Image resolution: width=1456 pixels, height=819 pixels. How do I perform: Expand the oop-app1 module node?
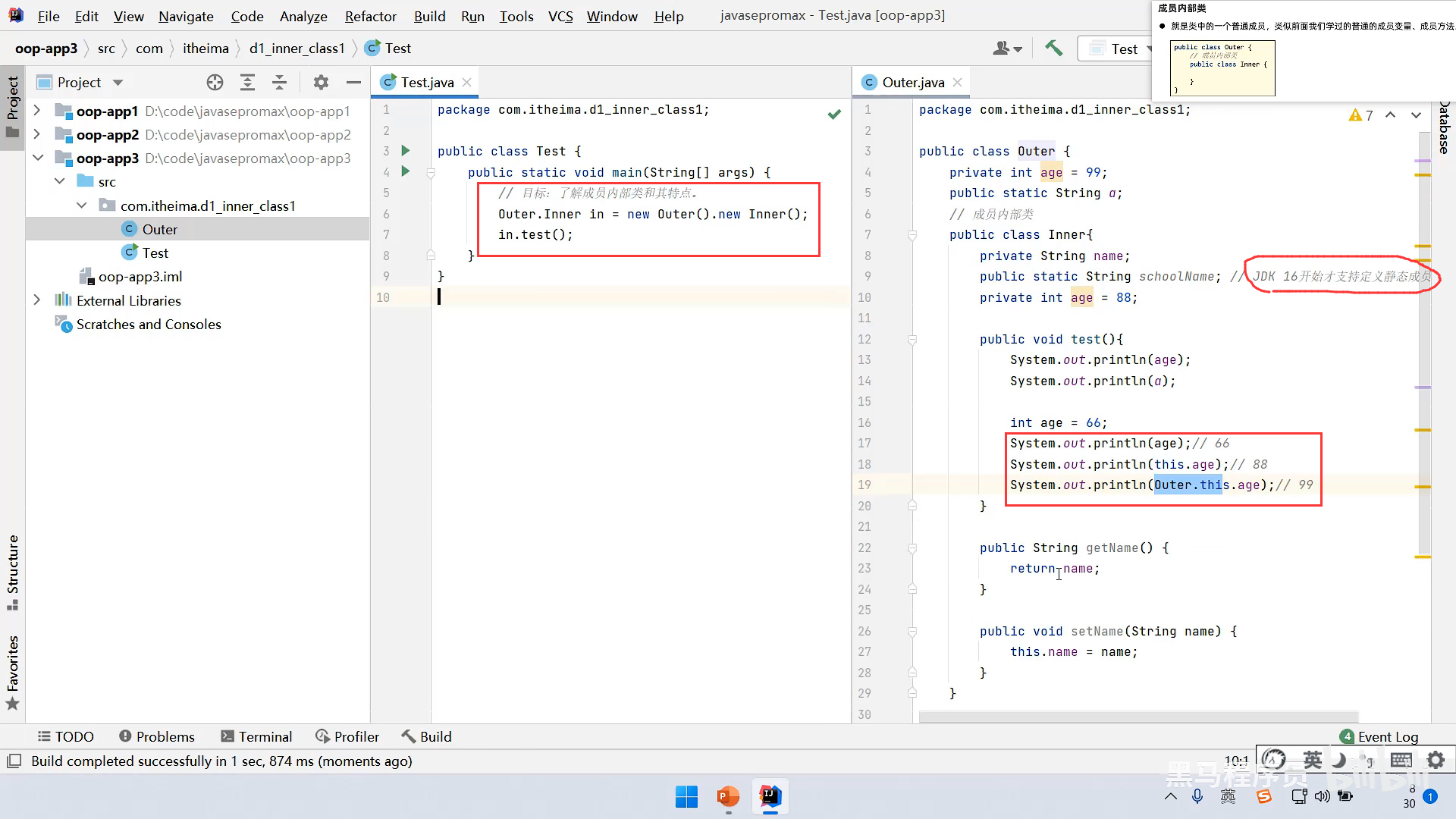(x=36, y=111)
